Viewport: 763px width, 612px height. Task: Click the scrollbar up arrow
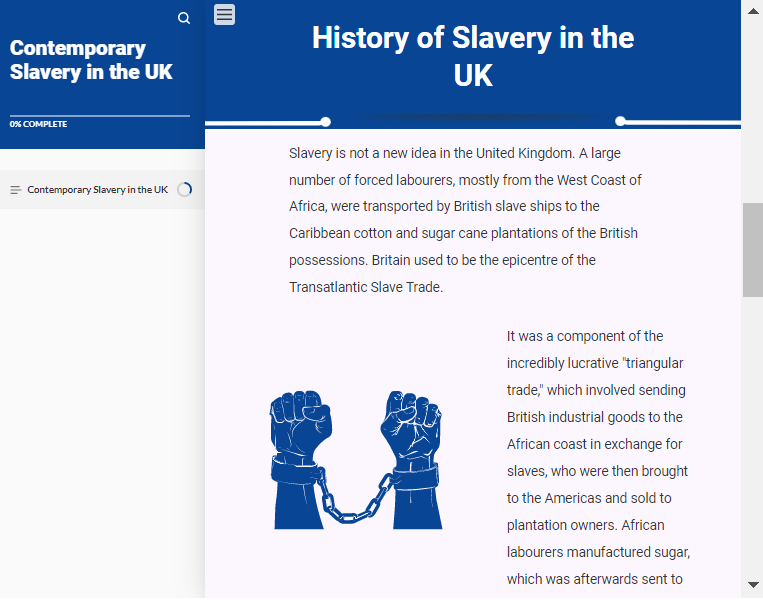pos(753,12)
